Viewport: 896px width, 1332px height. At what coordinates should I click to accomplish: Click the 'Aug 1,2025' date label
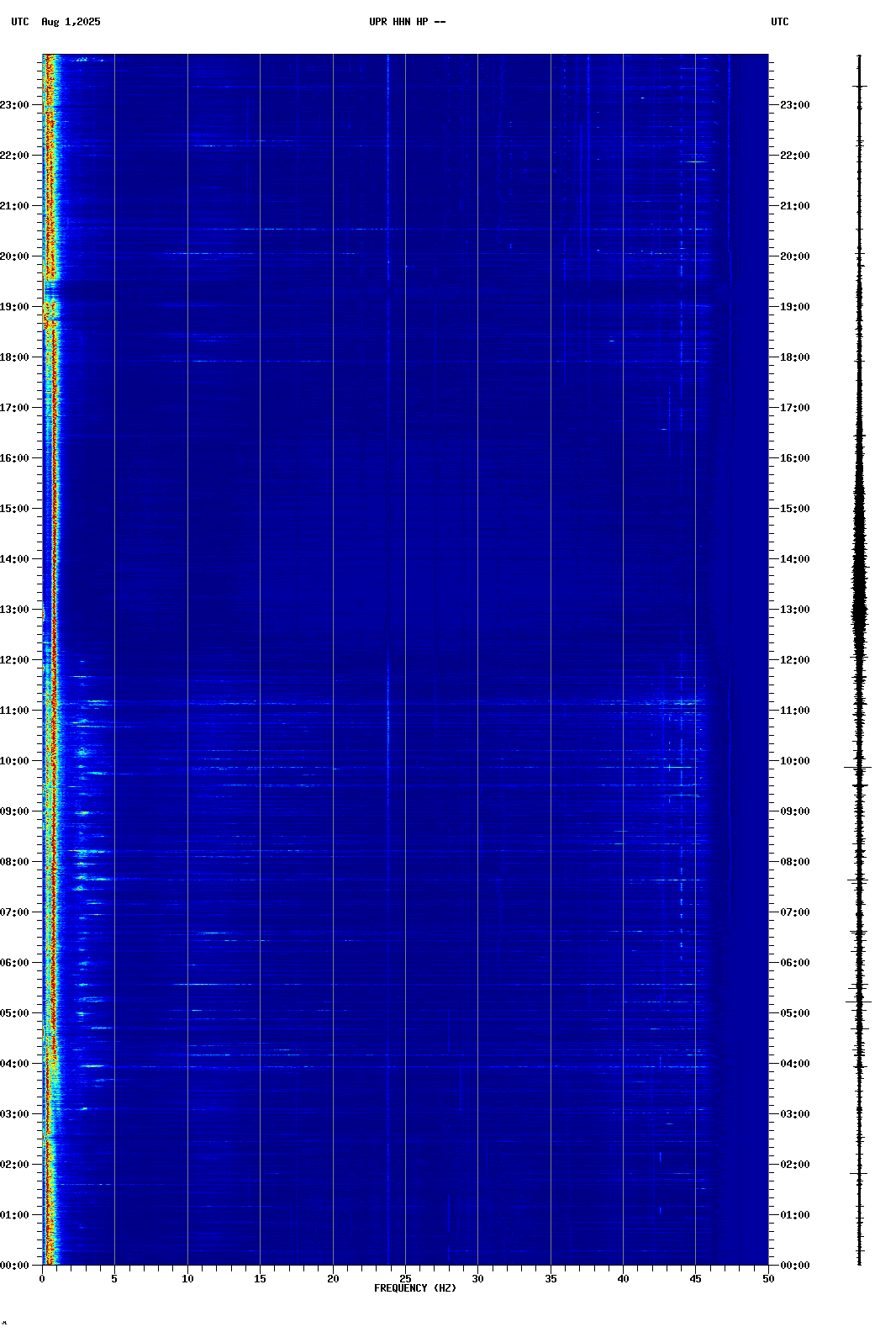pyautogui.click(x=71, y=22)
